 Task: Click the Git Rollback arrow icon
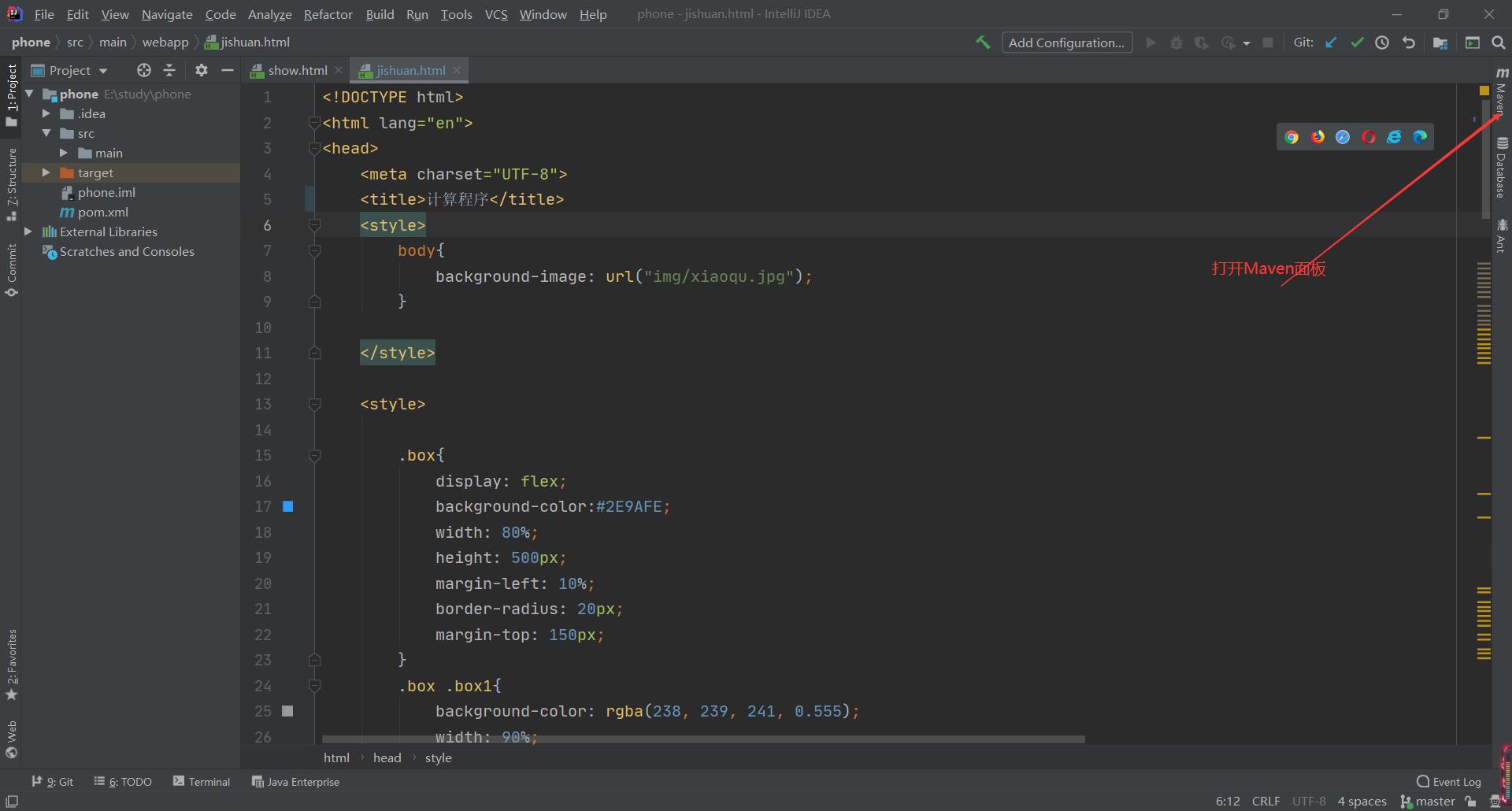point(1409,43)
